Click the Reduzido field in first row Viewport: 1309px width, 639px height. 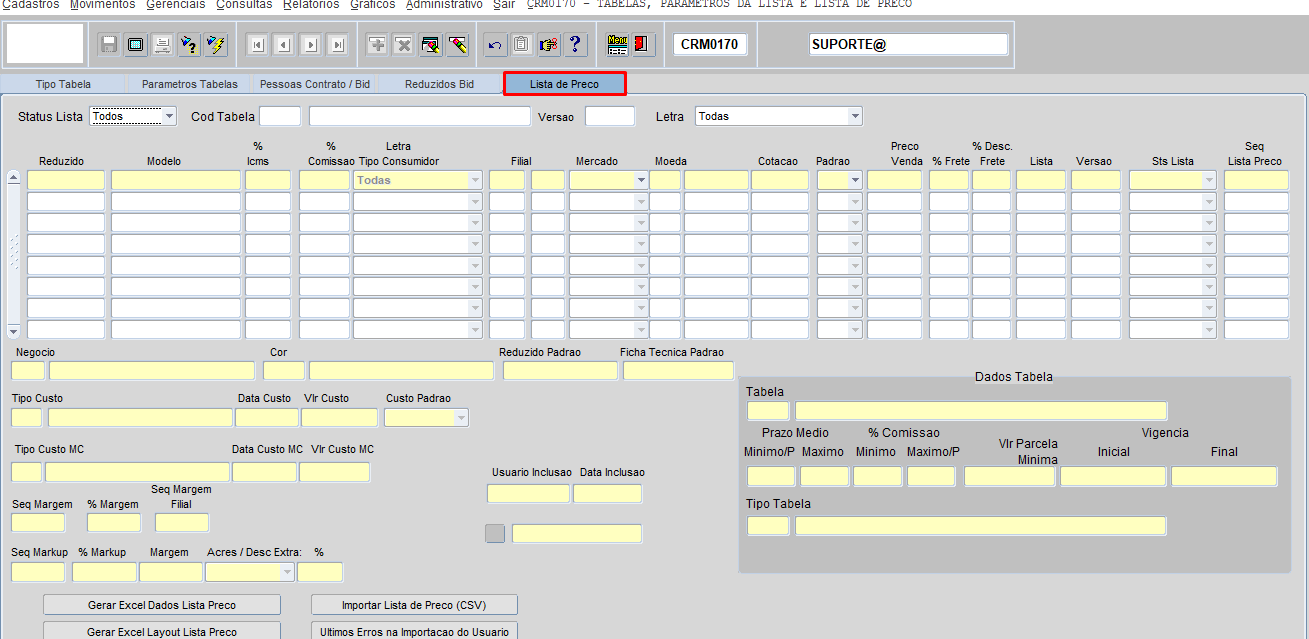coord(66,180)
